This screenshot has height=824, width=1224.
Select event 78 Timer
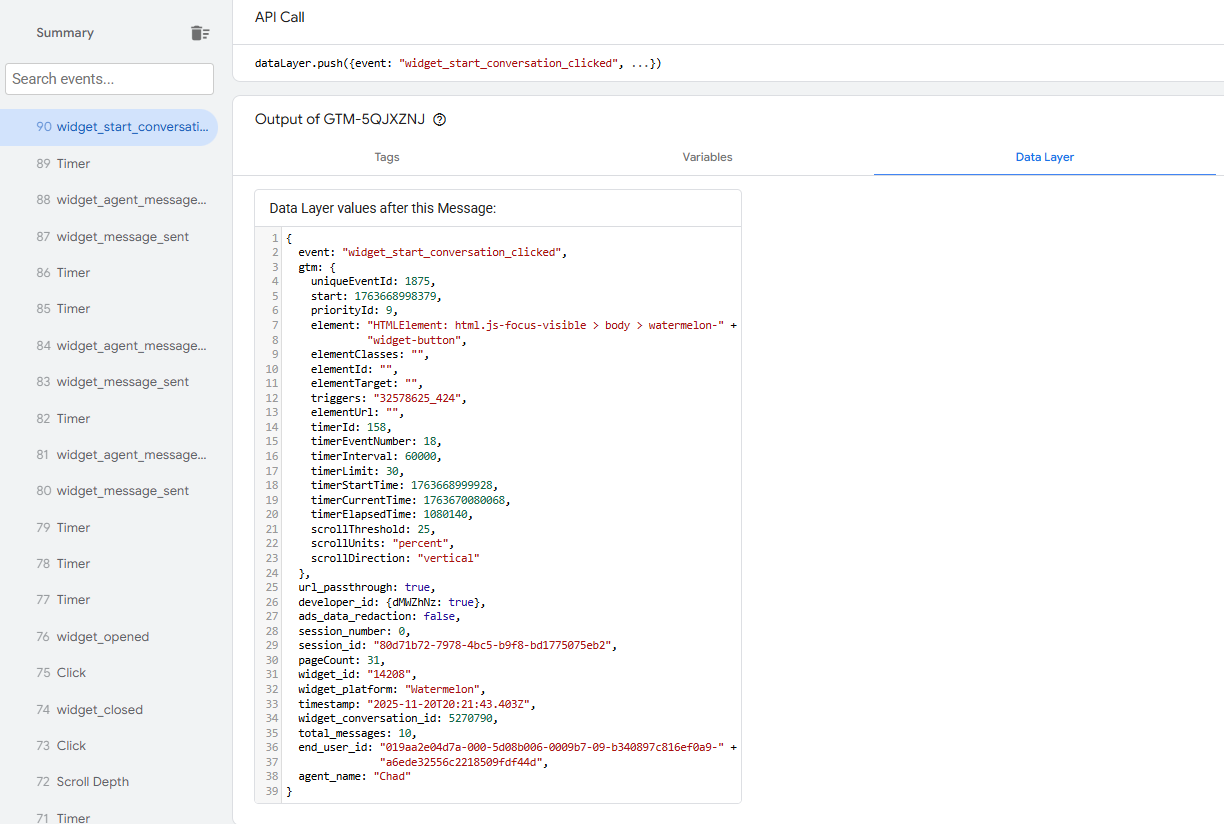click(109, 564)
